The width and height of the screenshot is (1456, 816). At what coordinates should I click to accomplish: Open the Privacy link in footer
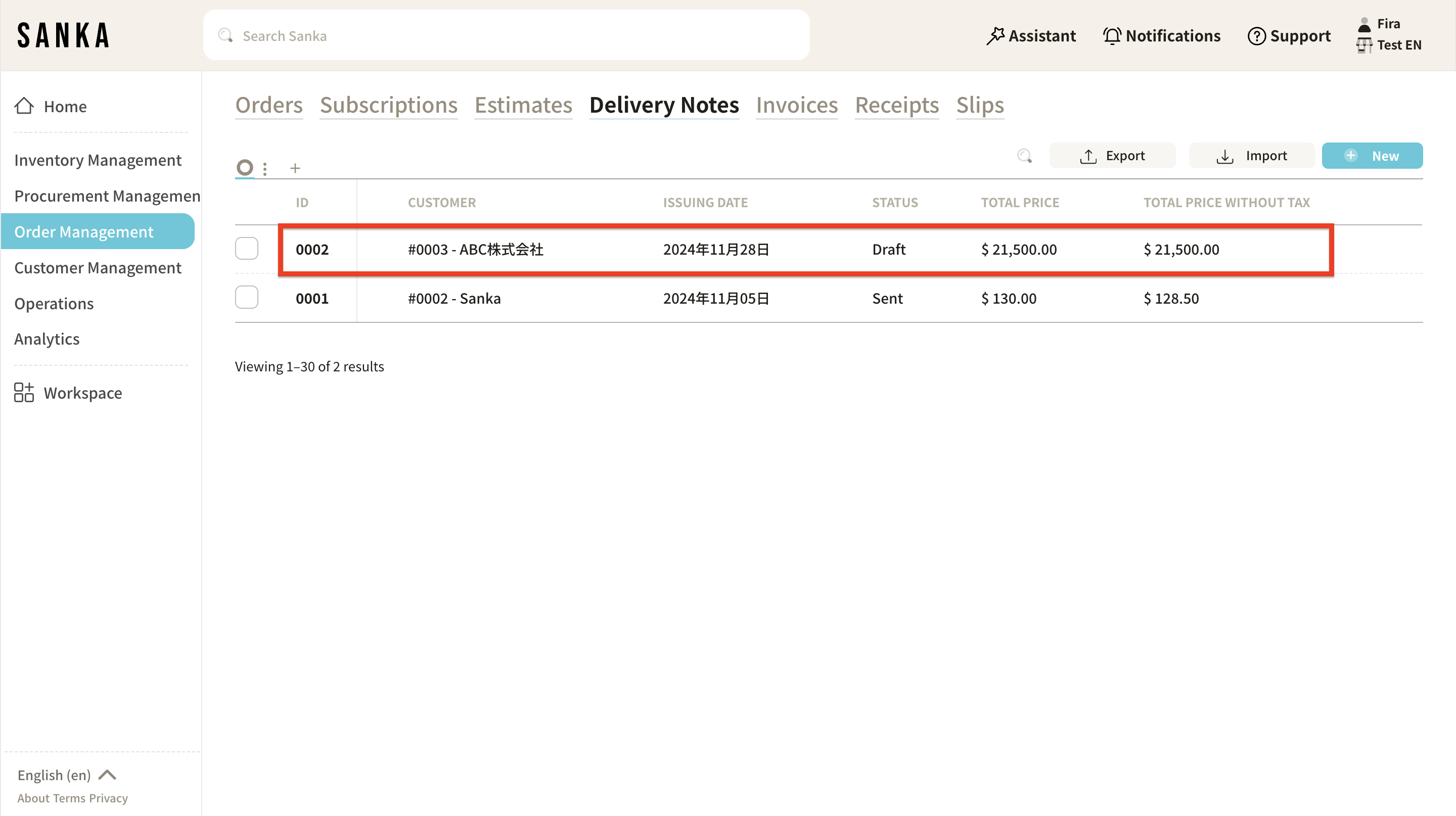click(x=108, y=798)
